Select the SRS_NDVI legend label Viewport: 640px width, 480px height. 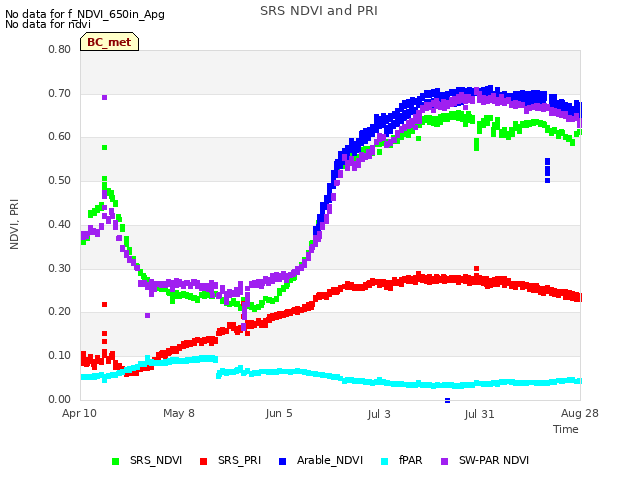[156, 460]
